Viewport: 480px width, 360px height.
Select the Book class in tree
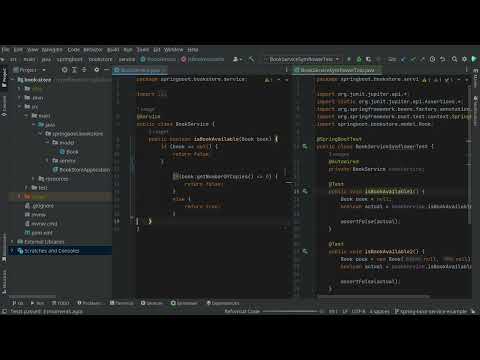tap(69, 152)
